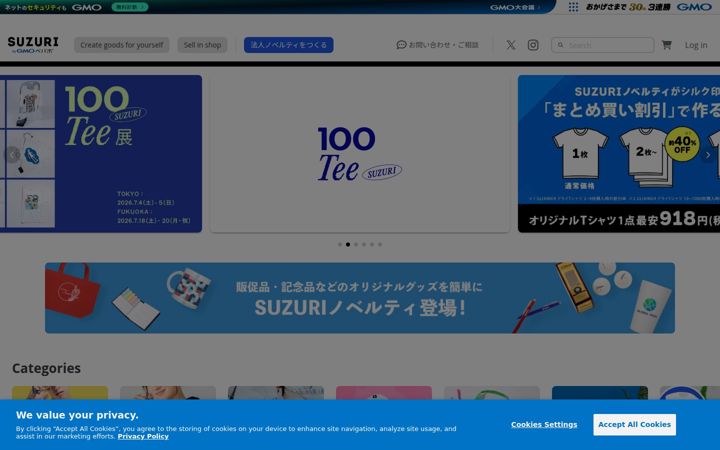
Task: Click the search magnifier icon
Action: tap(560, 45)
